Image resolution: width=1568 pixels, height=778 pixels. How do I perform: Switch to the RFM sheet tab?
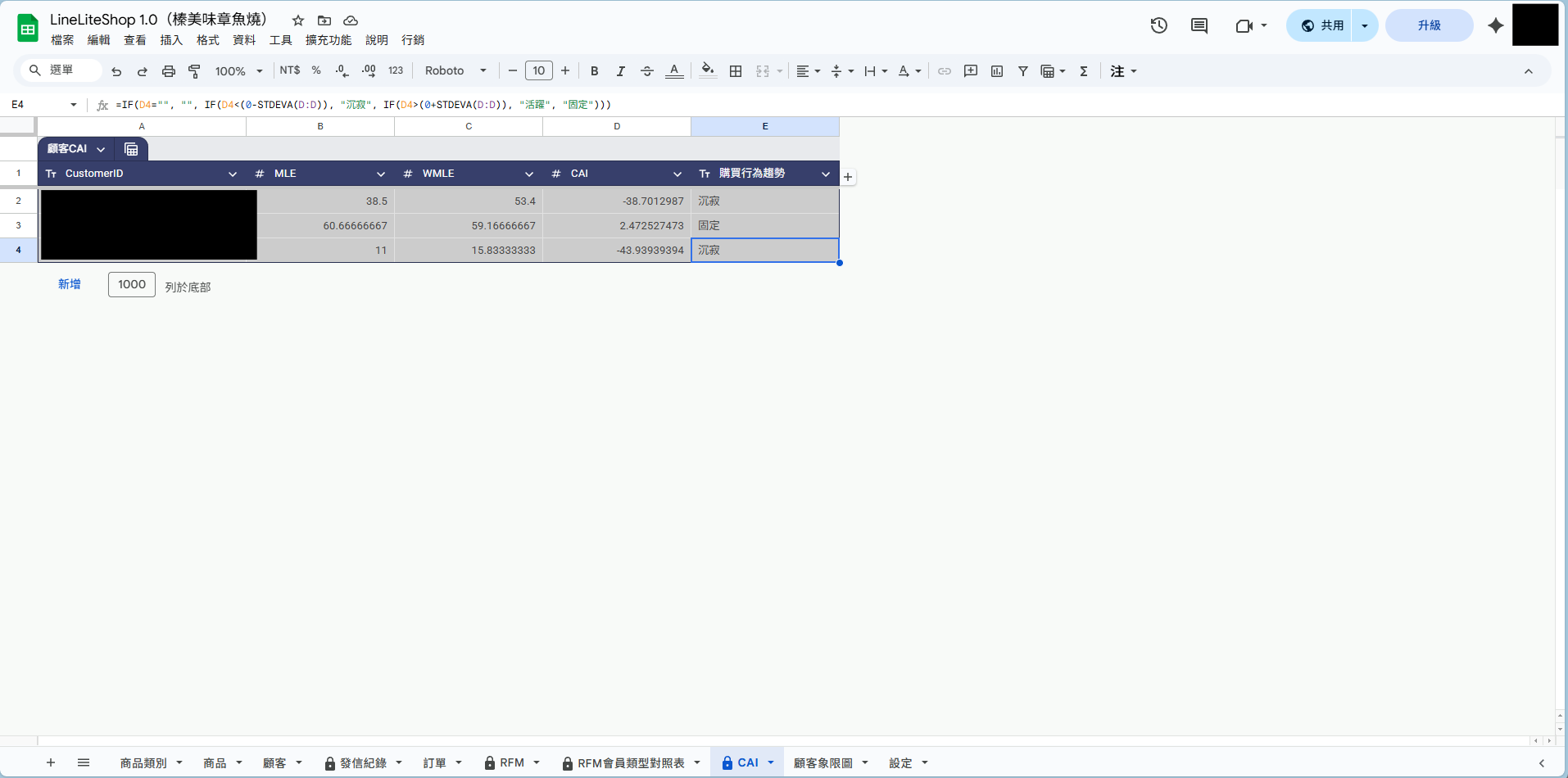[x=512, y=762]
